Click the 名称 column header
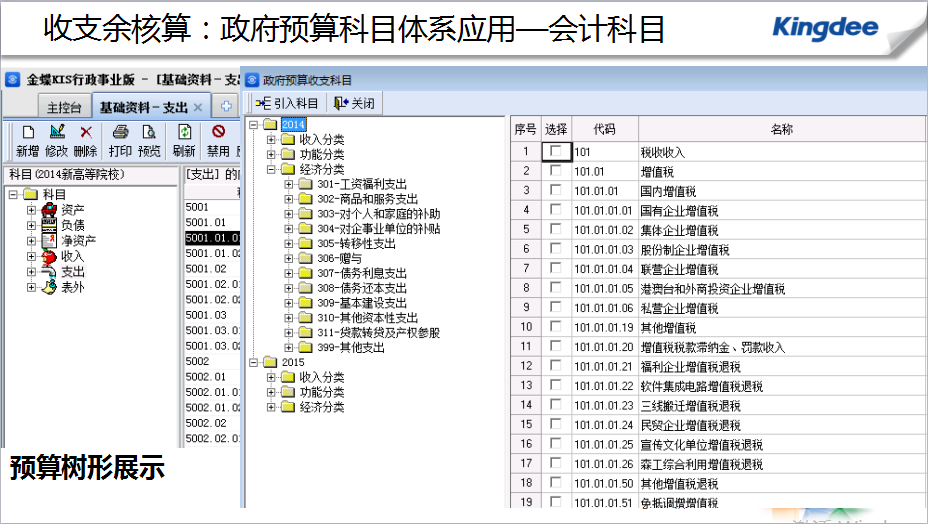The image size is (928, 524). [x=781, y=129]
